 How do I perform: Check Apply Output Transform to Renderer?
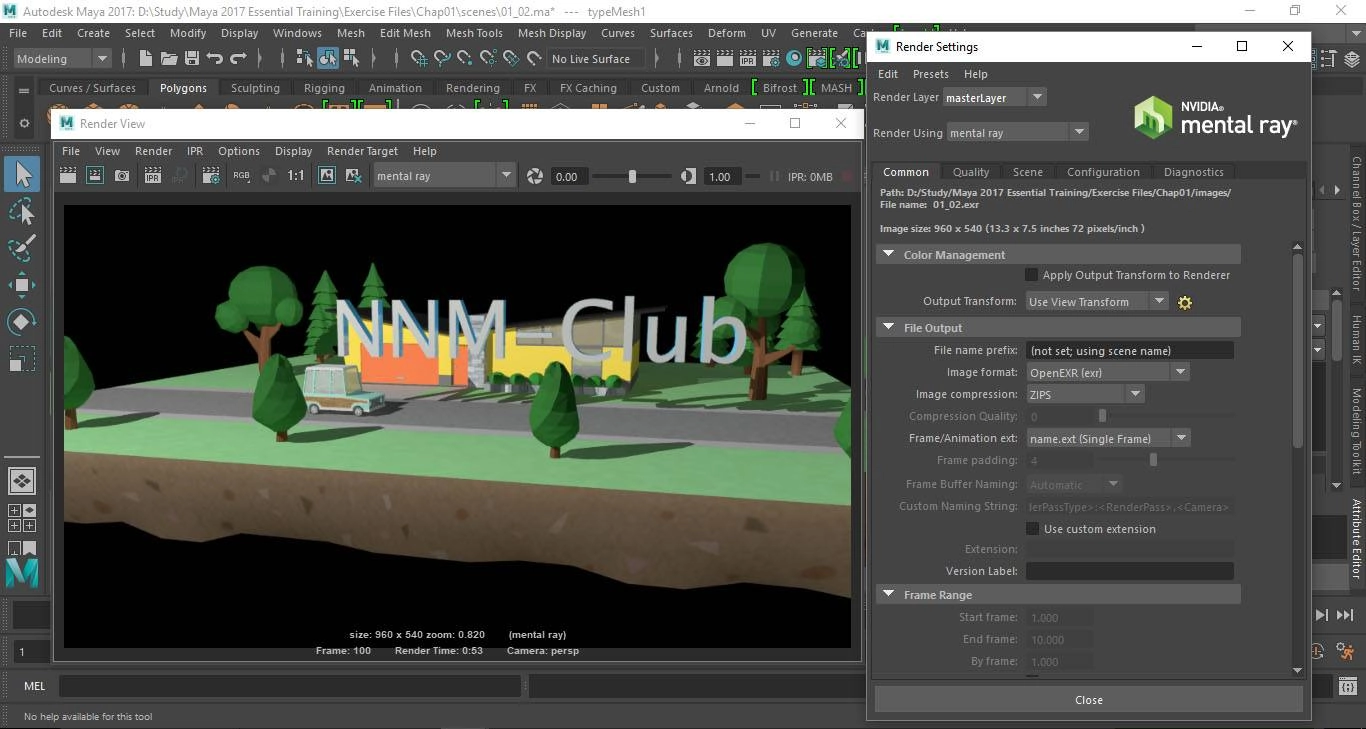1032,275
